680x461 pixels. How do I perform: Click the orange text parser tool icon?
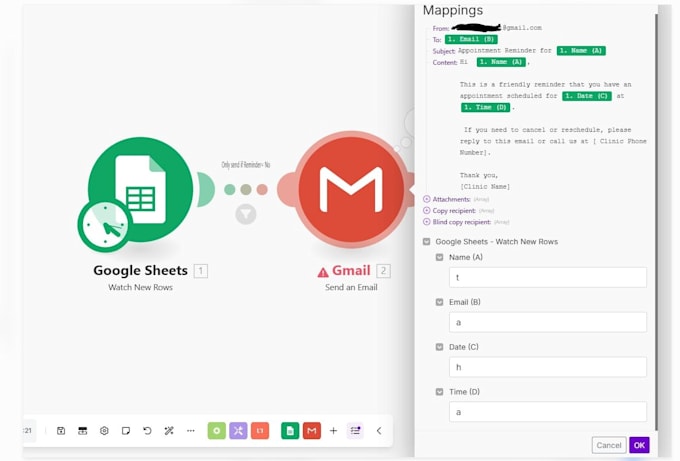point(260,431)
